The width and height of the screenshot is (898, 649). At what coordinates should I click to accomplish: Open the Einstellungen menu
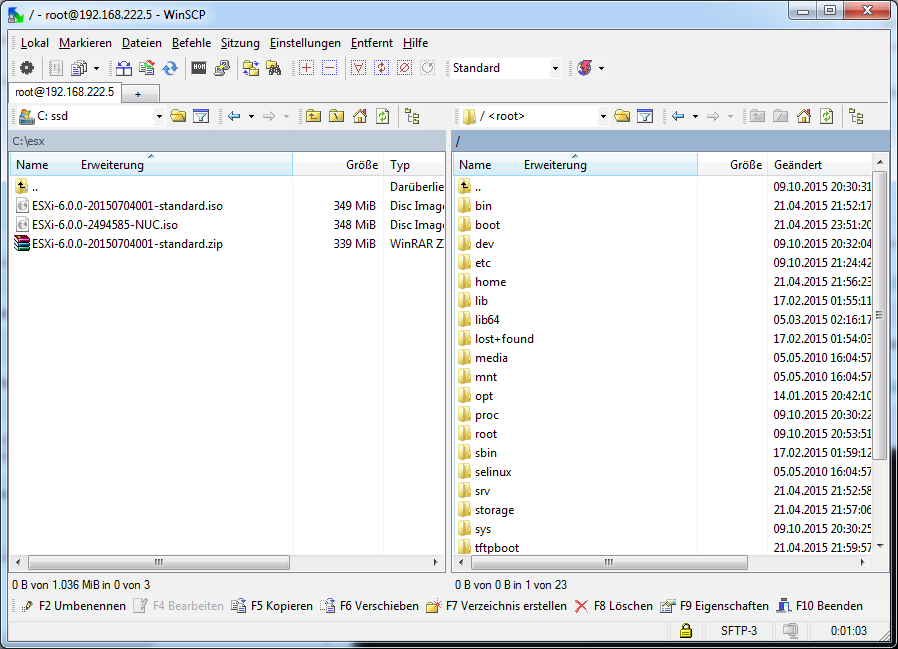tap(305, 43)
